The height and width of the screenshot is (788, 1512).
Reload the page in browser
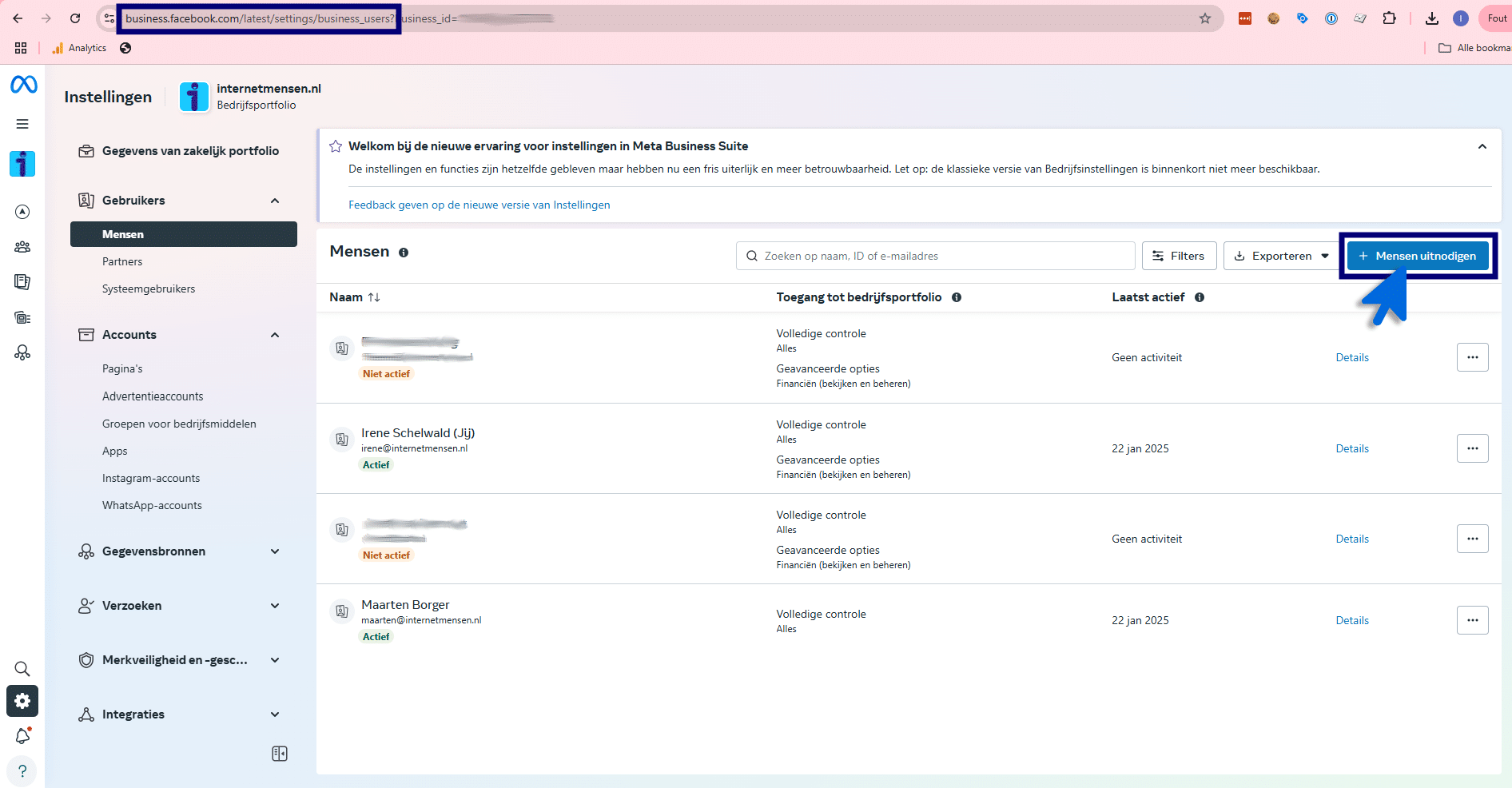[x=75, y=18]
